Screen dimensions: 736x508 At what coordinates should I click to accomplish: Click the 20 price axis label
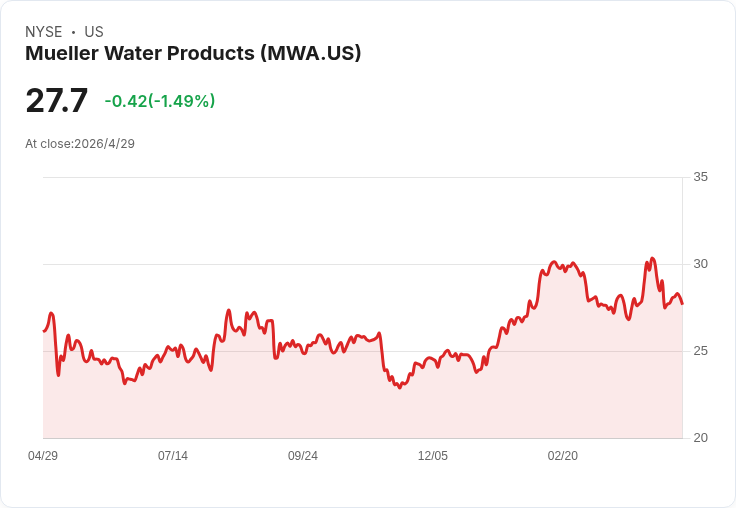[x=700, y=438]
